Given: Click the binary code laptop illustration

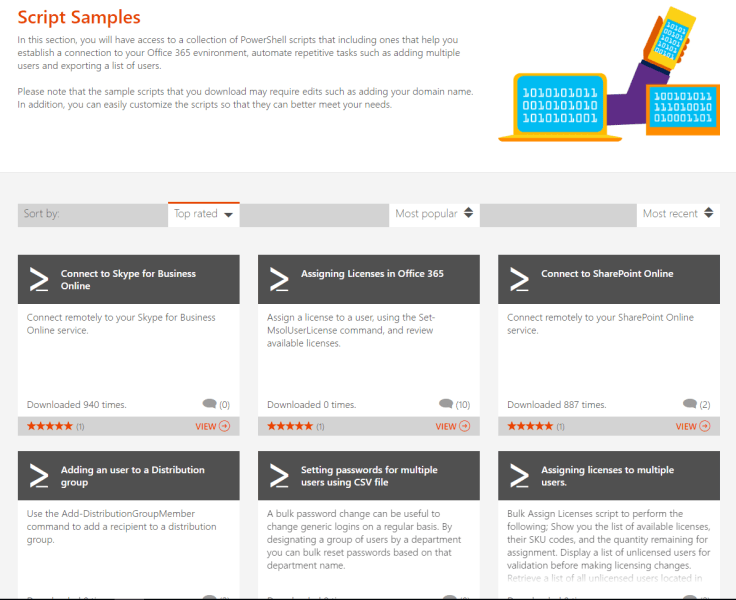Looking at the screenshot, I should 560,105.
